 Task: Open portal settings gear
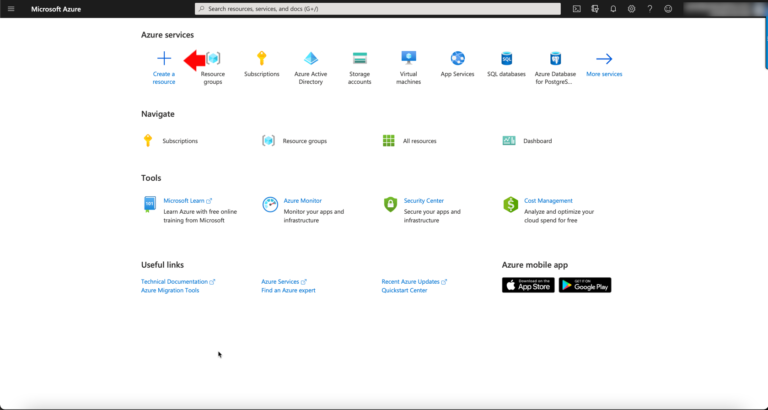tap(631, 9)
